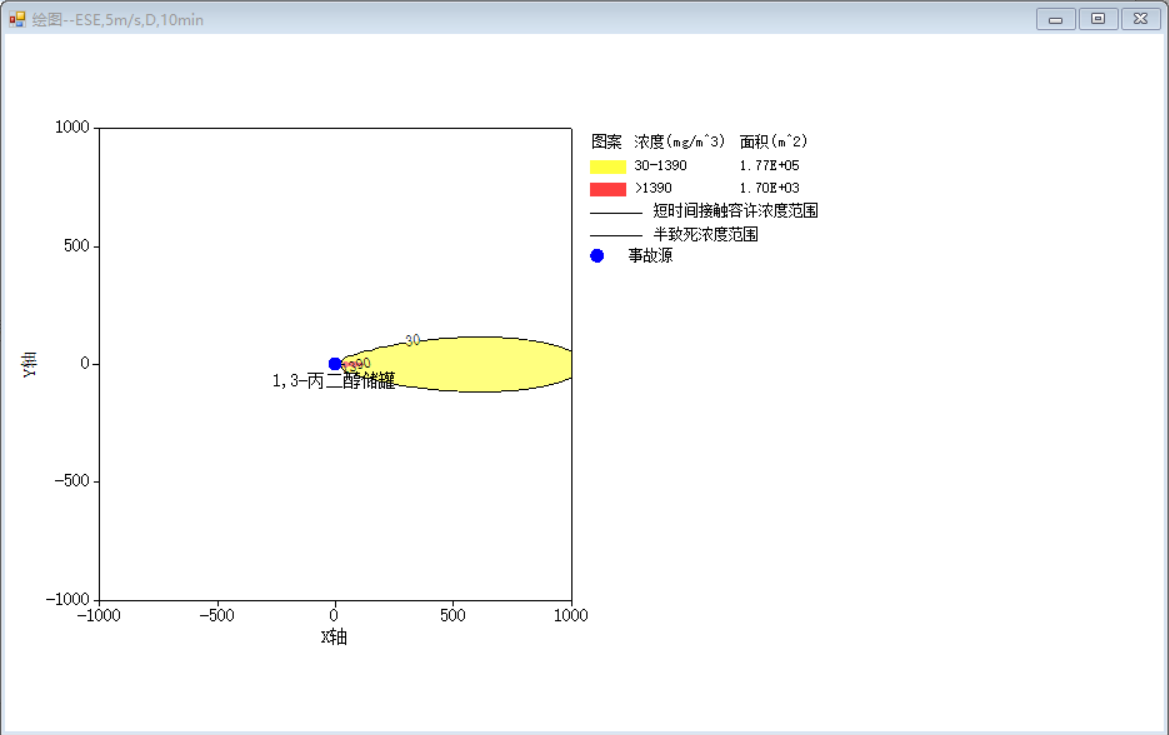Screen dimensions: 1169x735
Task: Click the window title '绘图--ESE,5m/s,D,10min'
Action: [x=118, y=20]
